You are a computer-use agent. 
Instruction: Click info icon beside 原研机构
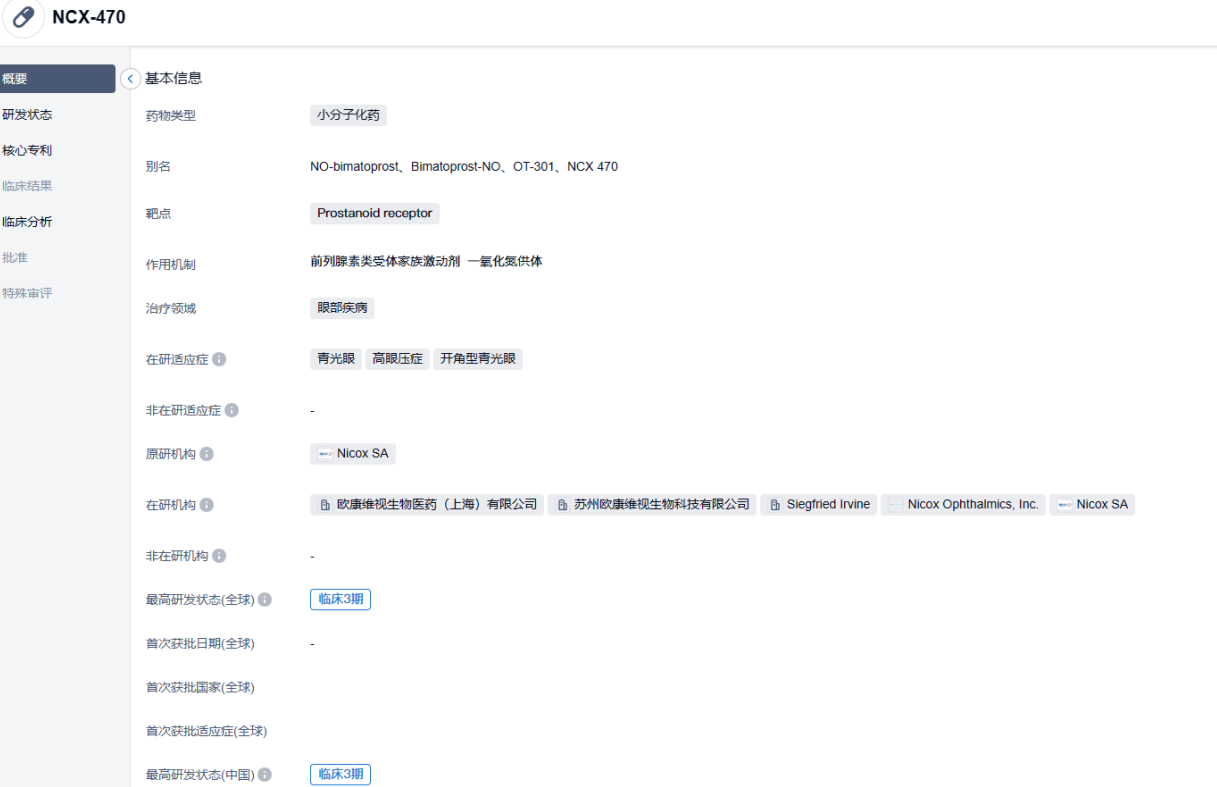pos(207,454)
